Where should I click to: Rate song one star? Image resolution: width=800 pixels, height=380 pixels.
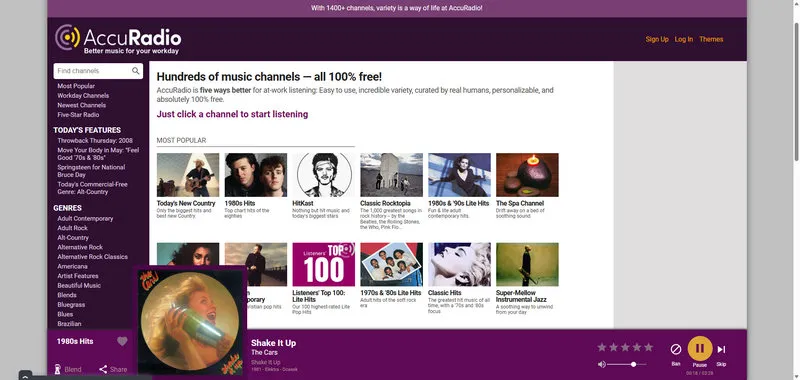point(602,347)
